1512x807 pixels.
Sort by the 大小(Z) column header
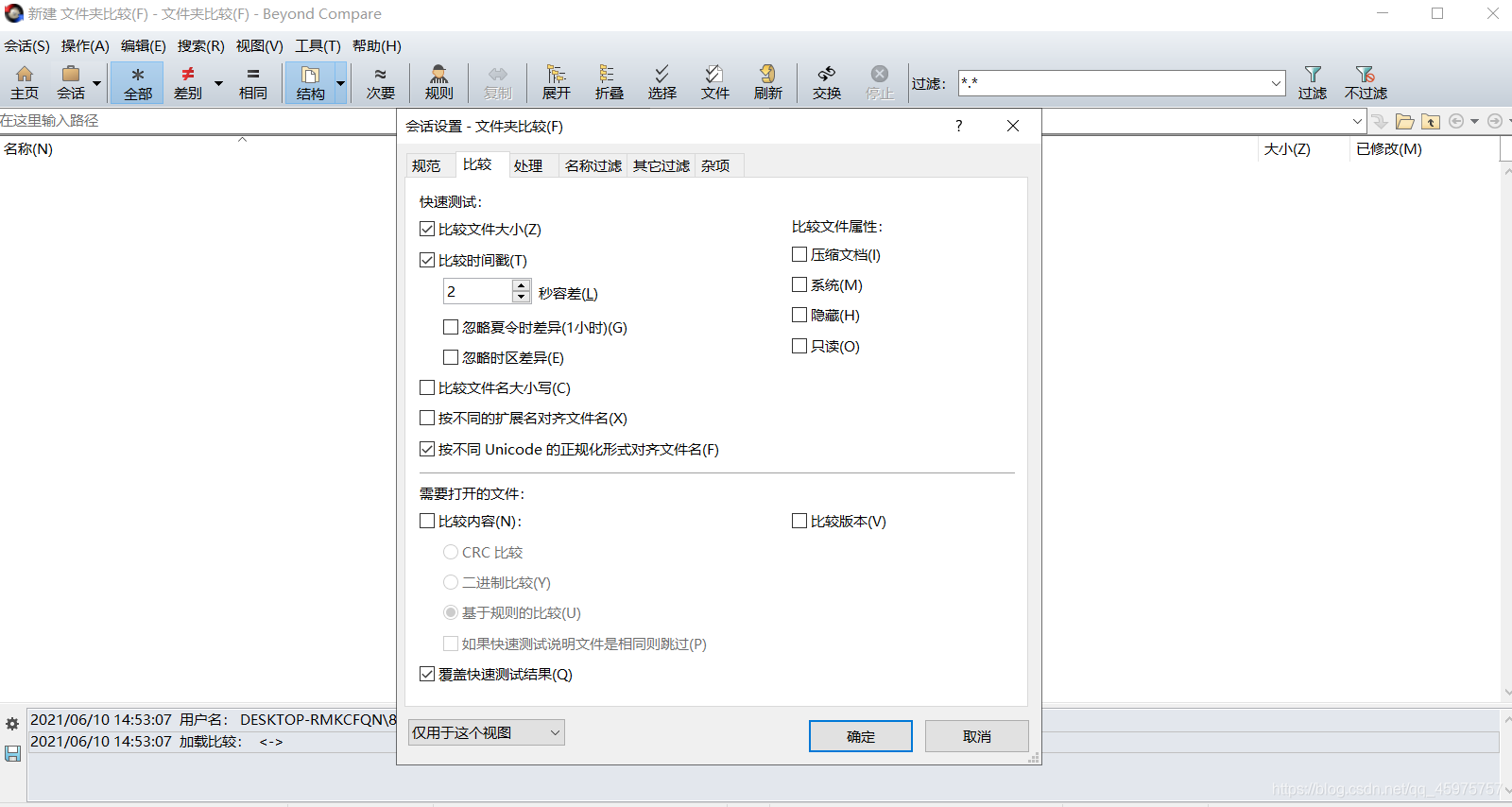(1287, 149)
